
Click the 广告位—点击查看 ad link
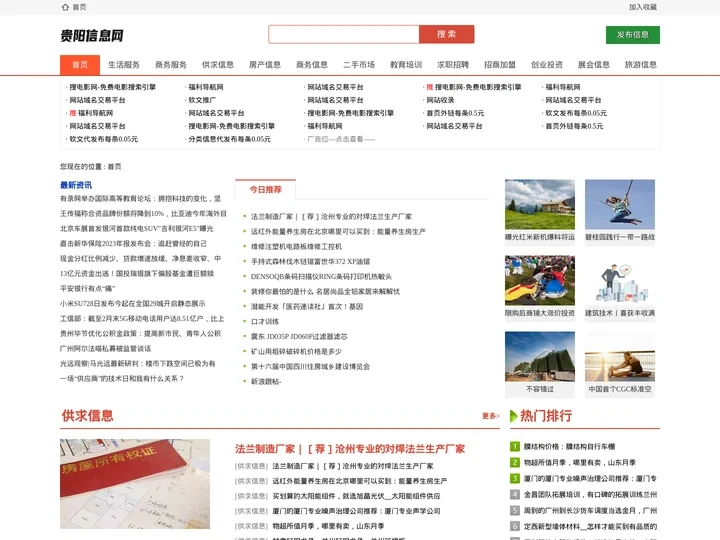tap(341, 139)
